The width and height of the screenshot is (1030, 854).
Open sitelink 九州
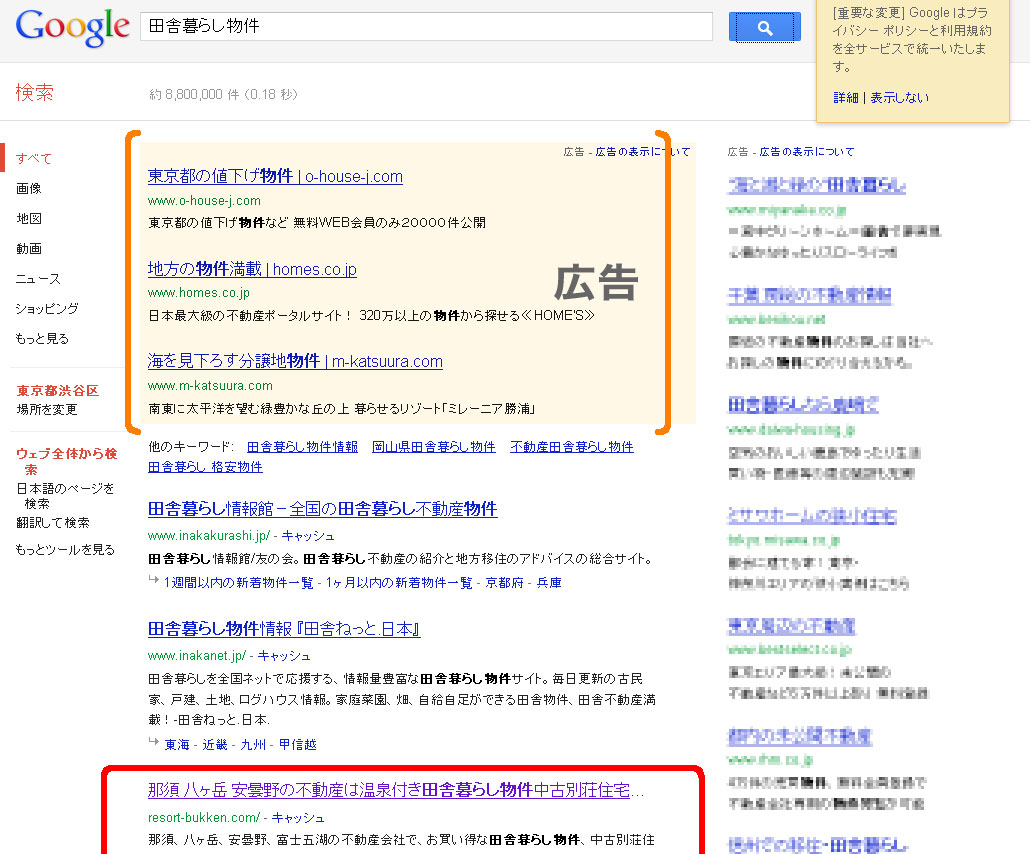point(254,745)
